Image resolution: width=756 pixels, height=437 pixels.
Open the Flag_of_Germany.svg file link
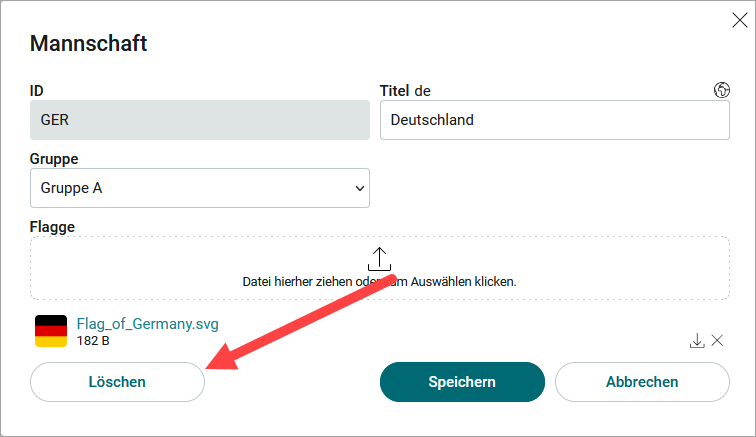pos(148,324)
